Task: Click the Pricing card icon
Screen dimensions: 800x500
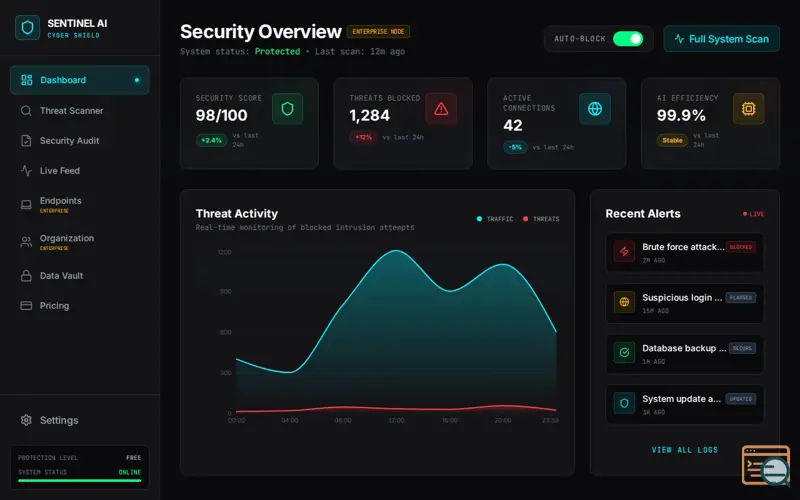Action: (26, 306)
